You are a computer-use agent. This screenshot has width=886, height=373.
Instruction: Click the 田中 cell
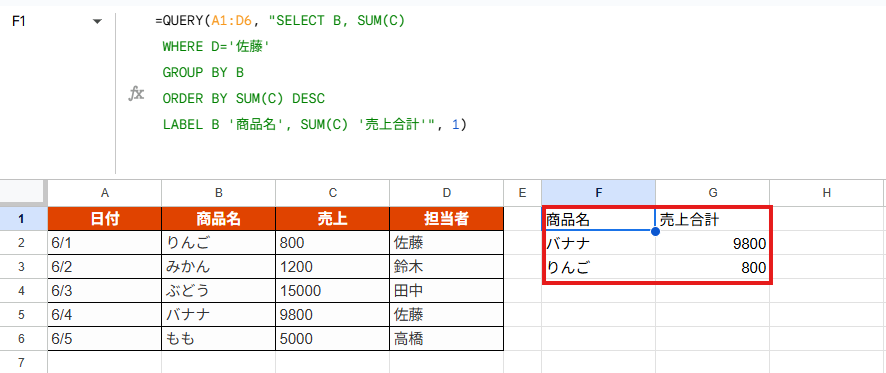tap(446, 290)
